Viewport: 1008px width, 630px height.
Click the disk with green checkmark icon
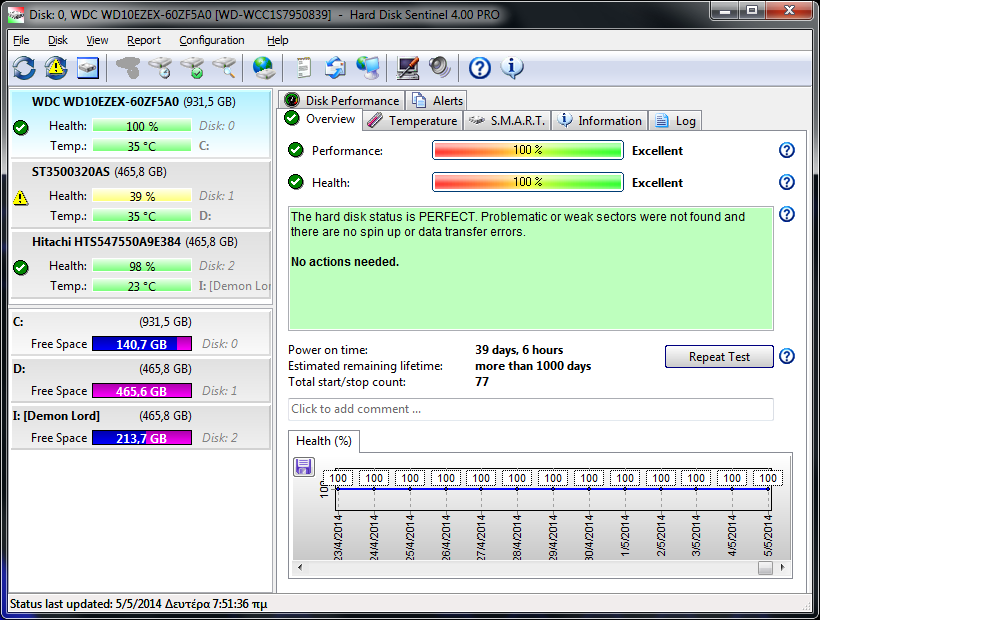tap(192, 68)
